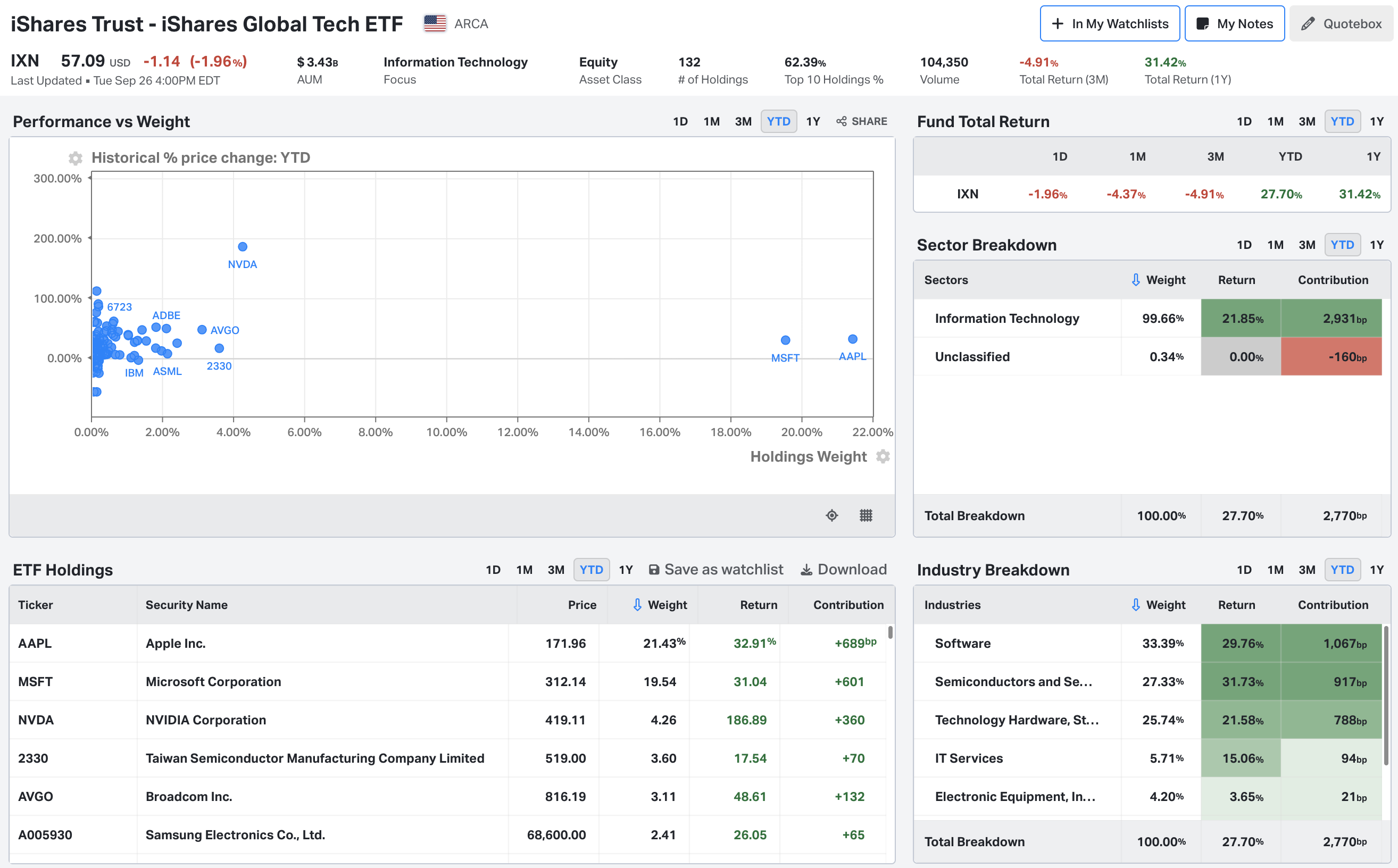Click the US flag icon next to ARCA
1398x868 pixels.
pos(435,23)
